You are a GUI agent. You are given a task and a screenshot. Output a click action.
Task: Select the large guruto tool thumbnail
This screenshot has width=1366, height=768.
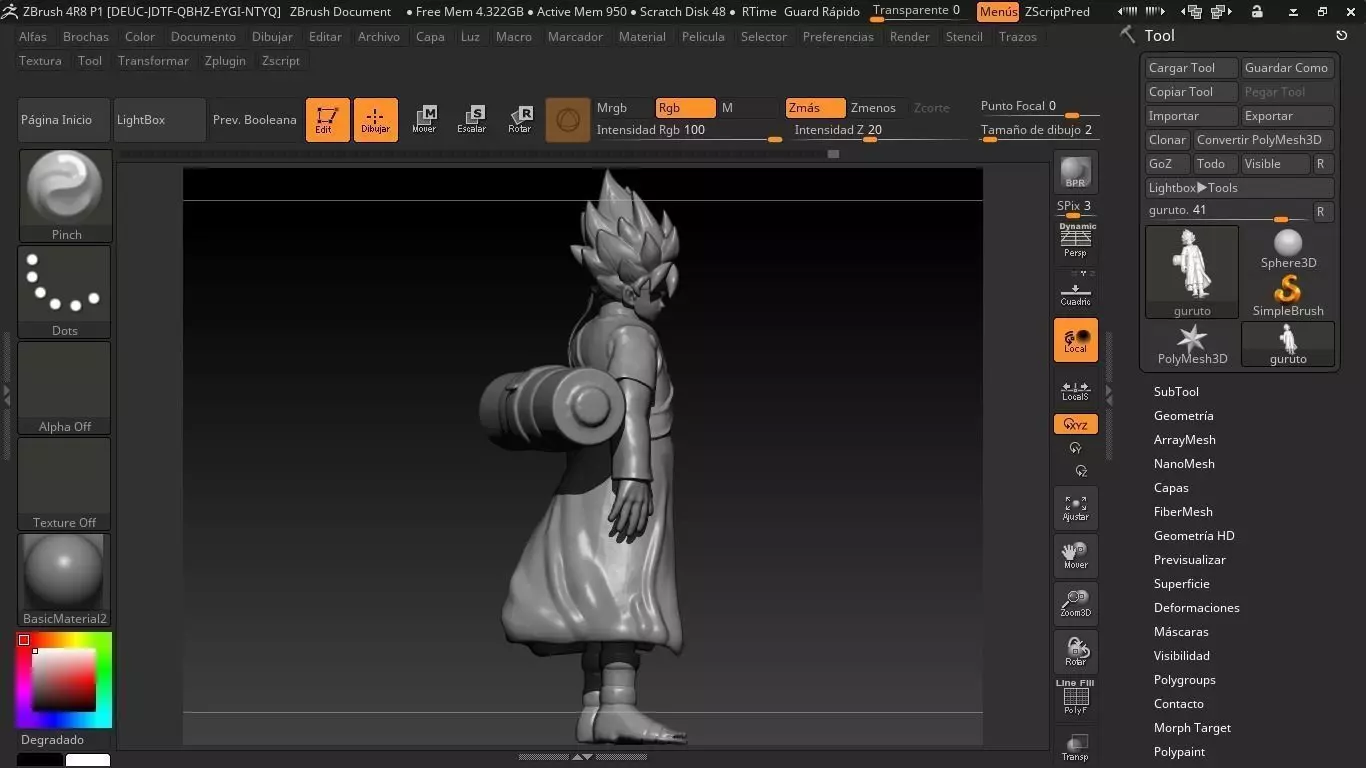1192,272
